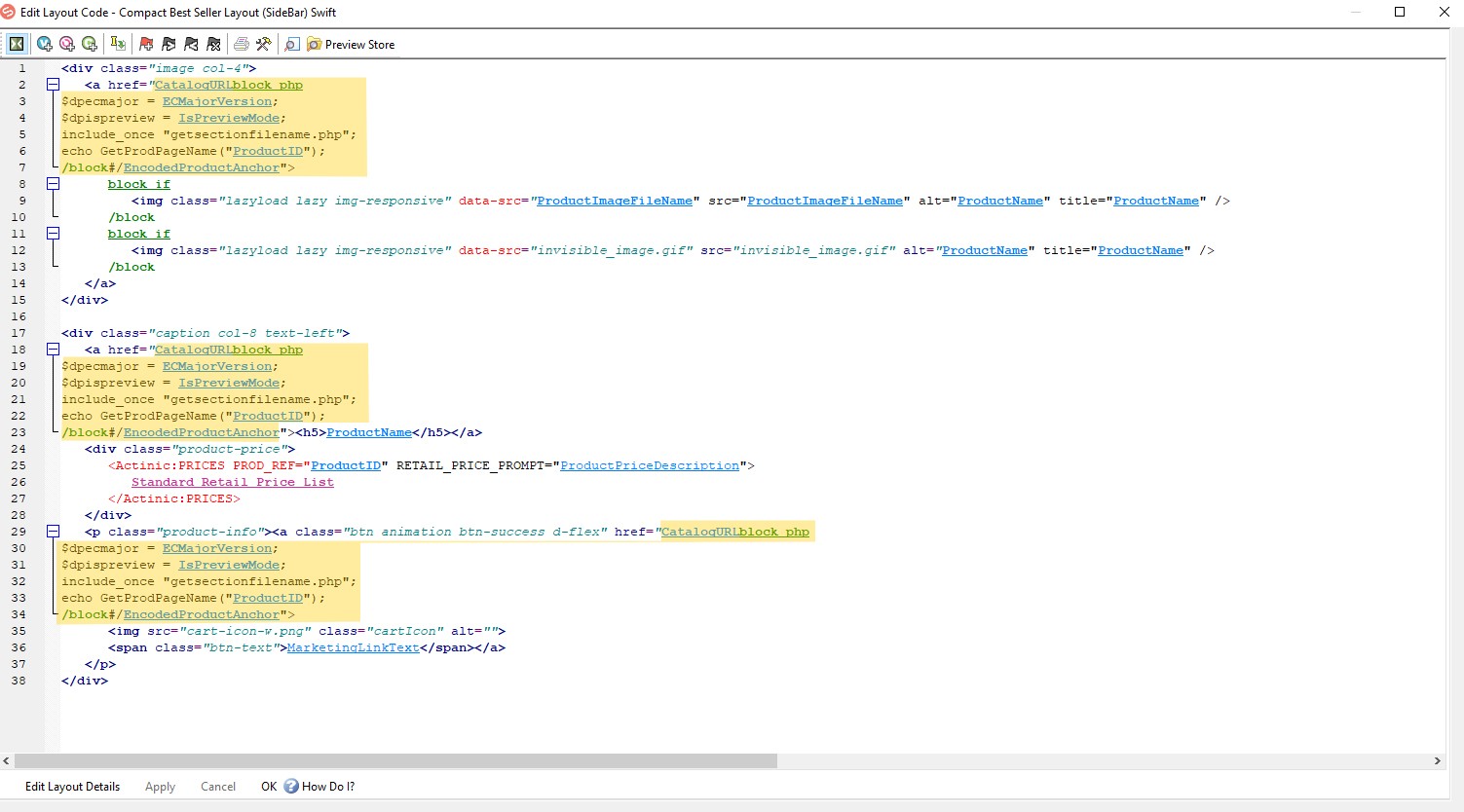Collapse the block if fold at line 8
The width and height of the screenshot is (1464, 812).
point(54,184)
